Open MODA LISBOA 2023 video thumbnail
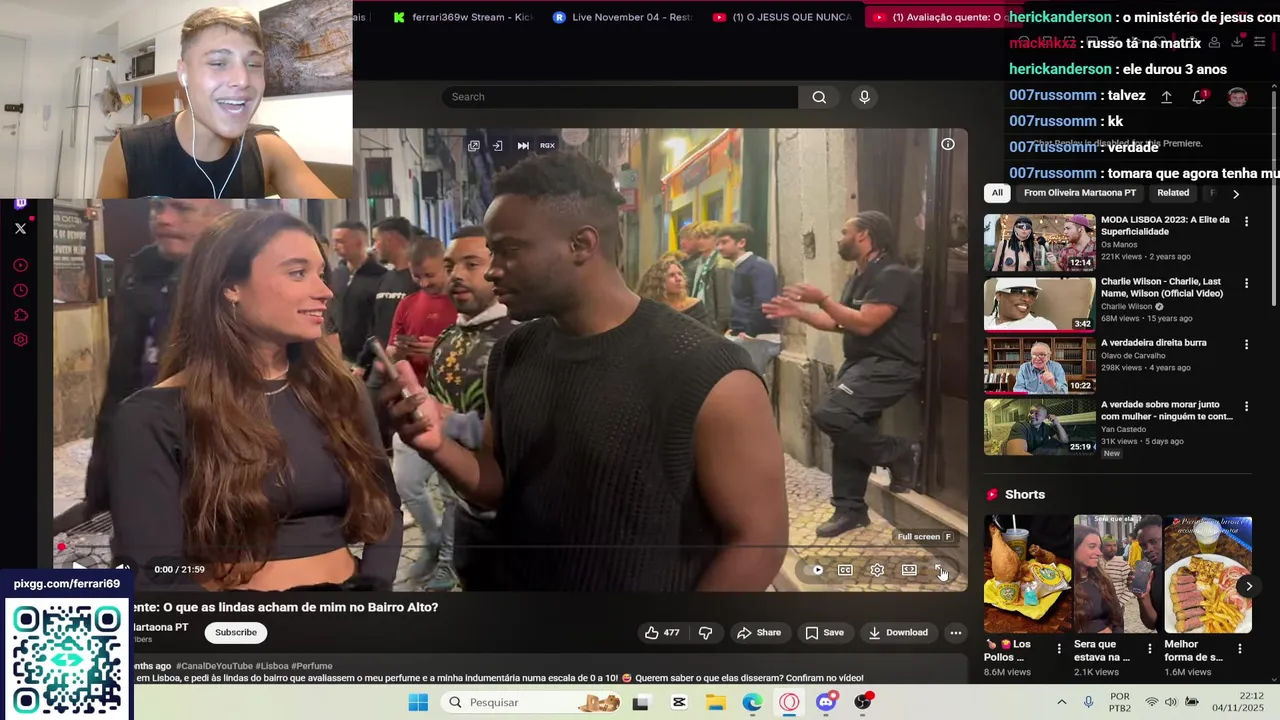 (1039, 243)
